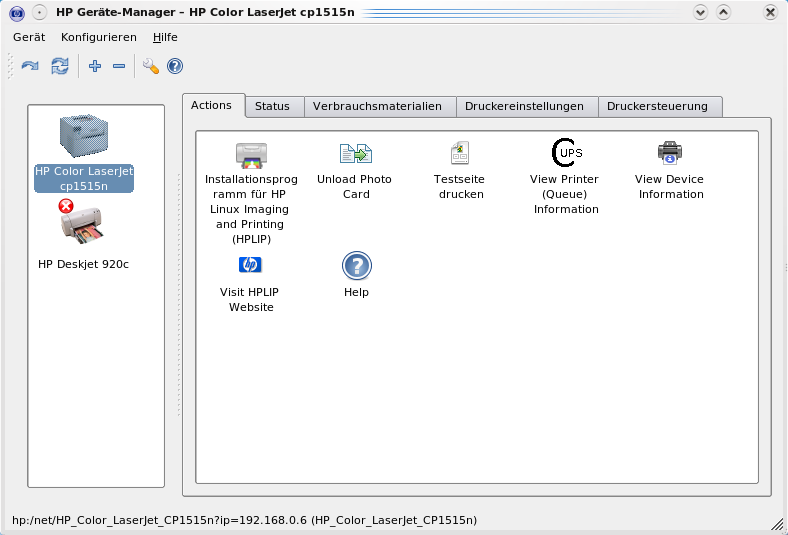
Task: Select the HP Color LaserJet cp1515n device
Action: coord(84,153)
